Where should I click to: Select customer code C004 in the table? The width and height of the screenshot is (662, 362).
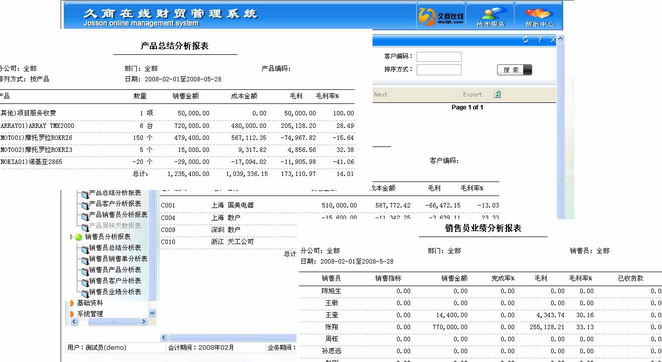168,218
